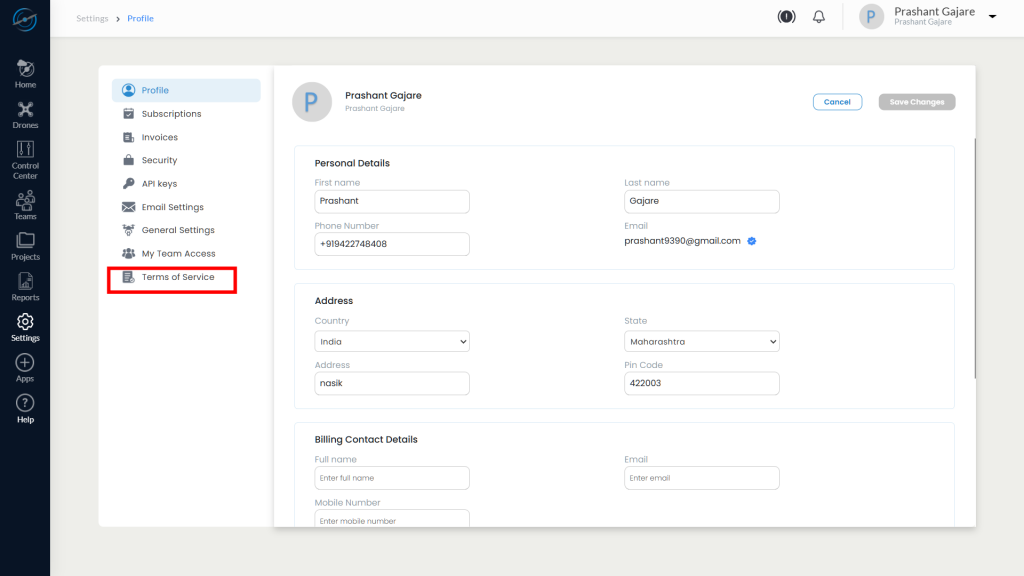Open notifications via the bell icon
This screenshot has height=576, width=1024.
click(818, 16)
